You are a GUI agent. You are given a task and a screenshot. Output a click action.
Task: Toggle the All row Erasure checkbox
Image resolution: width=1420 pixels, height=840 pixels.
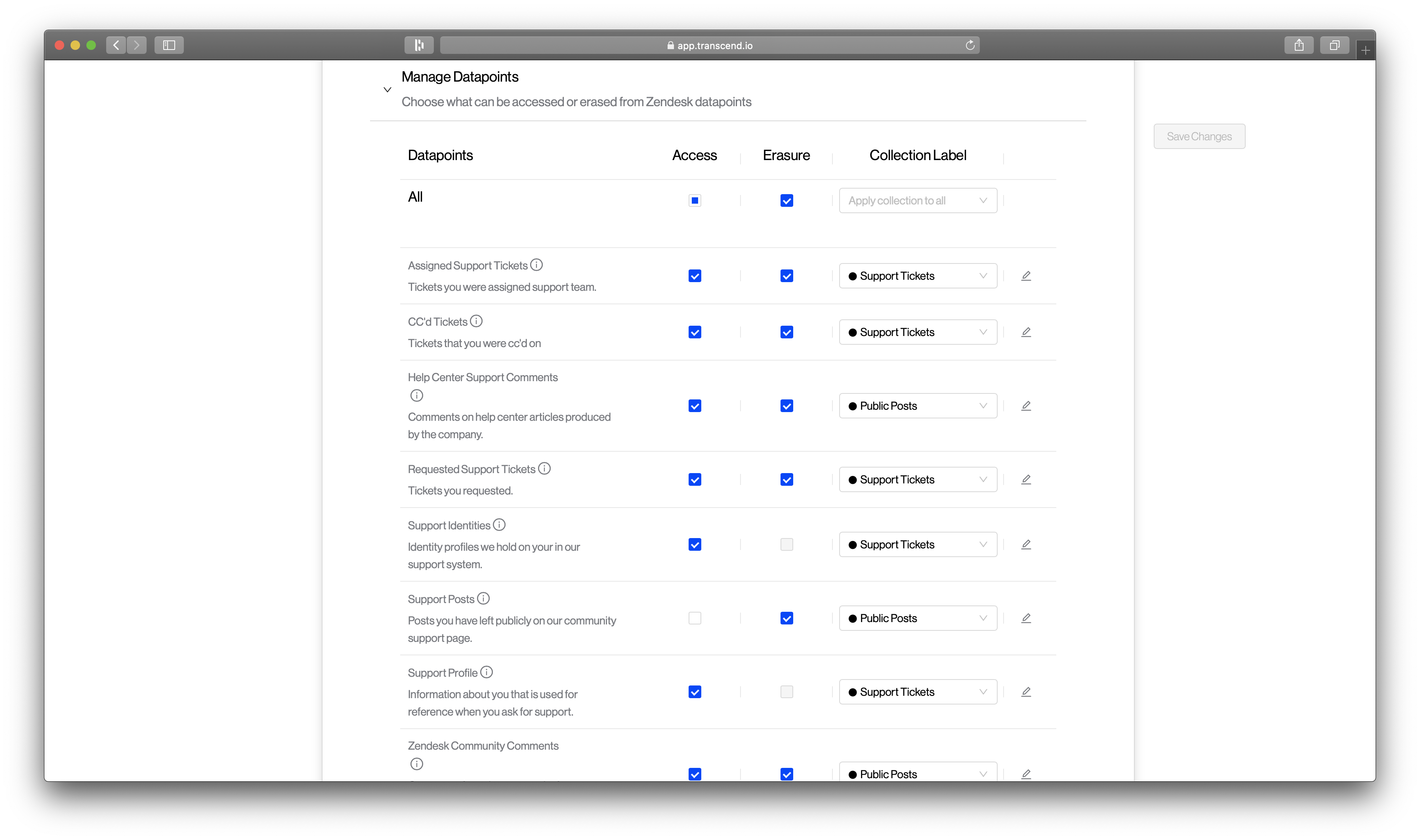(786, 200)
